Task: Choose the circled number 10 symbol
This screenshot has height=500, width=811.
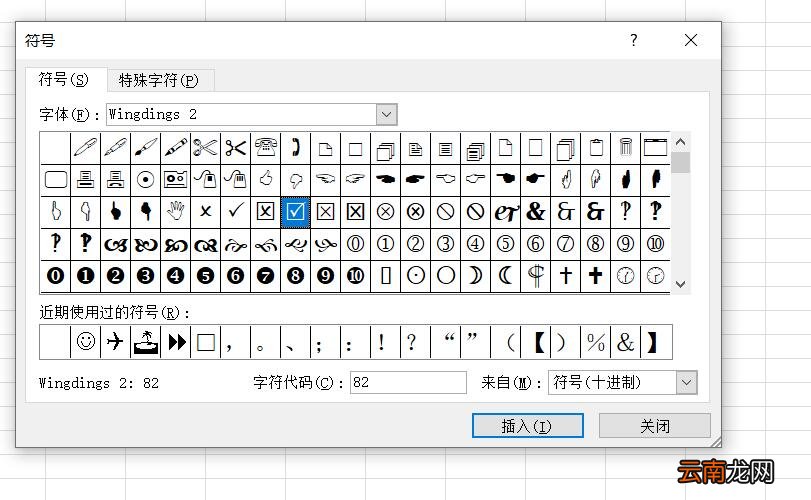Action: 655,244
